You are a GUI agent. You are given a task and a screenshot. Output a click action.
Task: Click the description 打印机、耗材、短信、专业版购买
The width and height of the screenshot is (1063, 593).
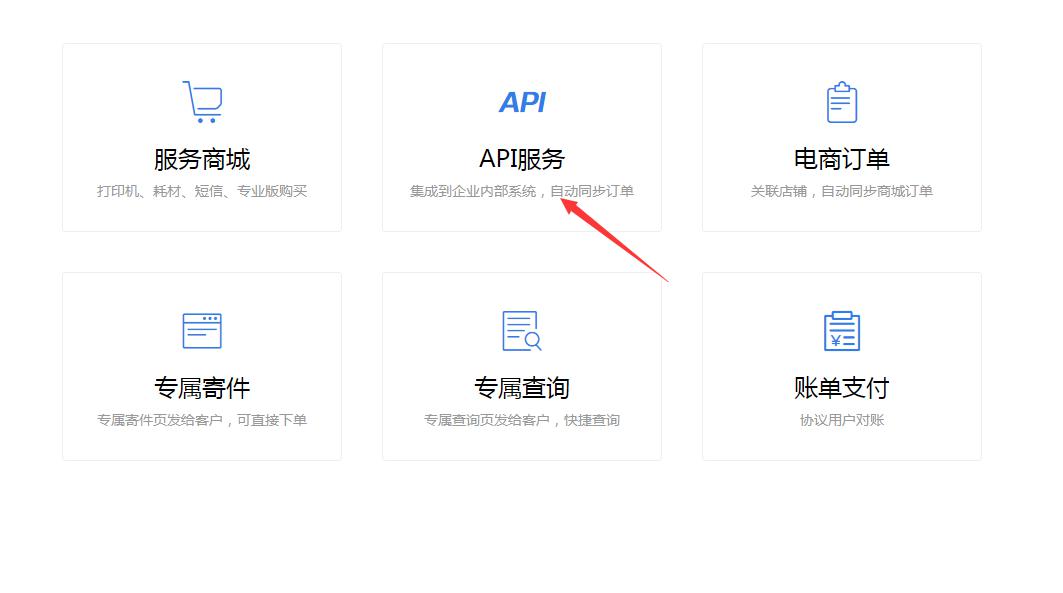202,191
